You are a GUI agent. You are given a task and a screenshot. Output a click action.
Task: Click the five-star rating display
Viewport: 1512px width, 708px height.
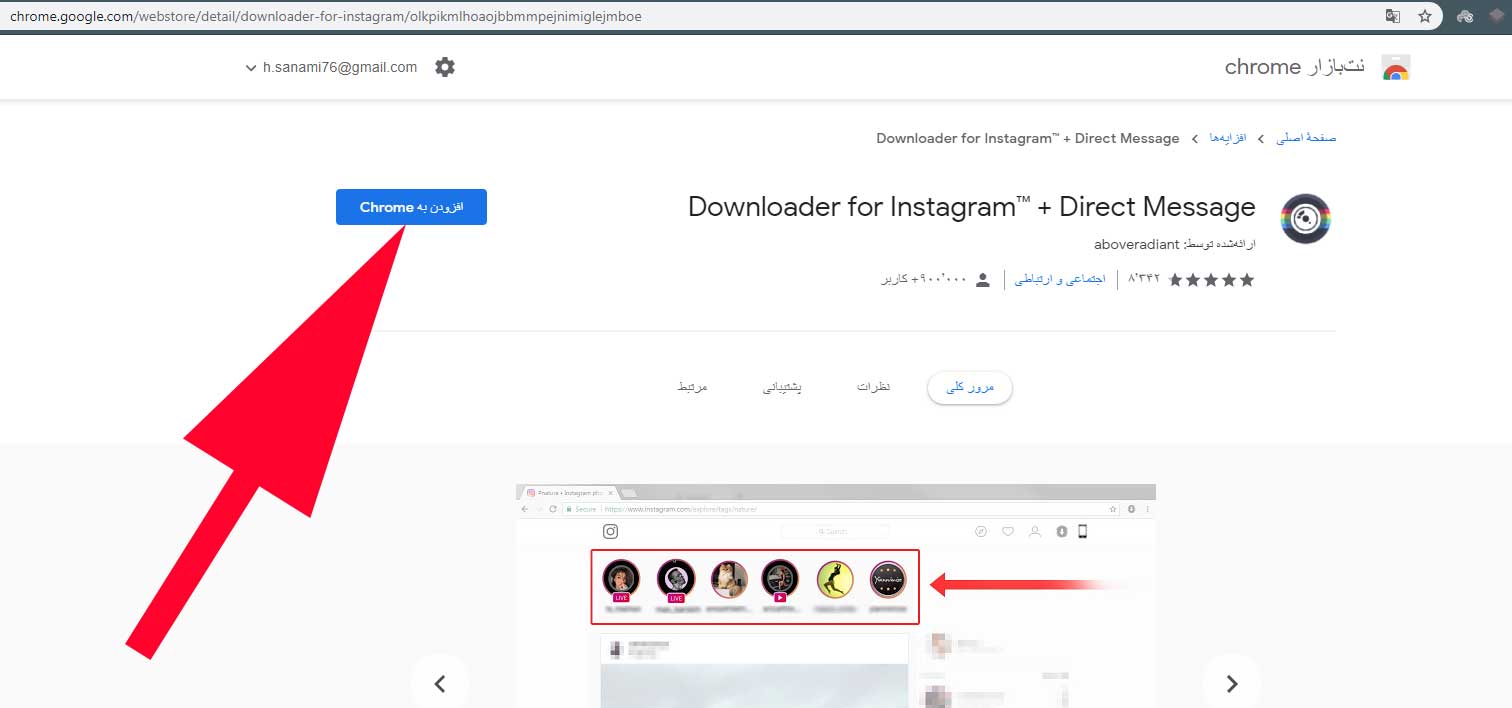pyautogui.click(x=1211, y=280)
